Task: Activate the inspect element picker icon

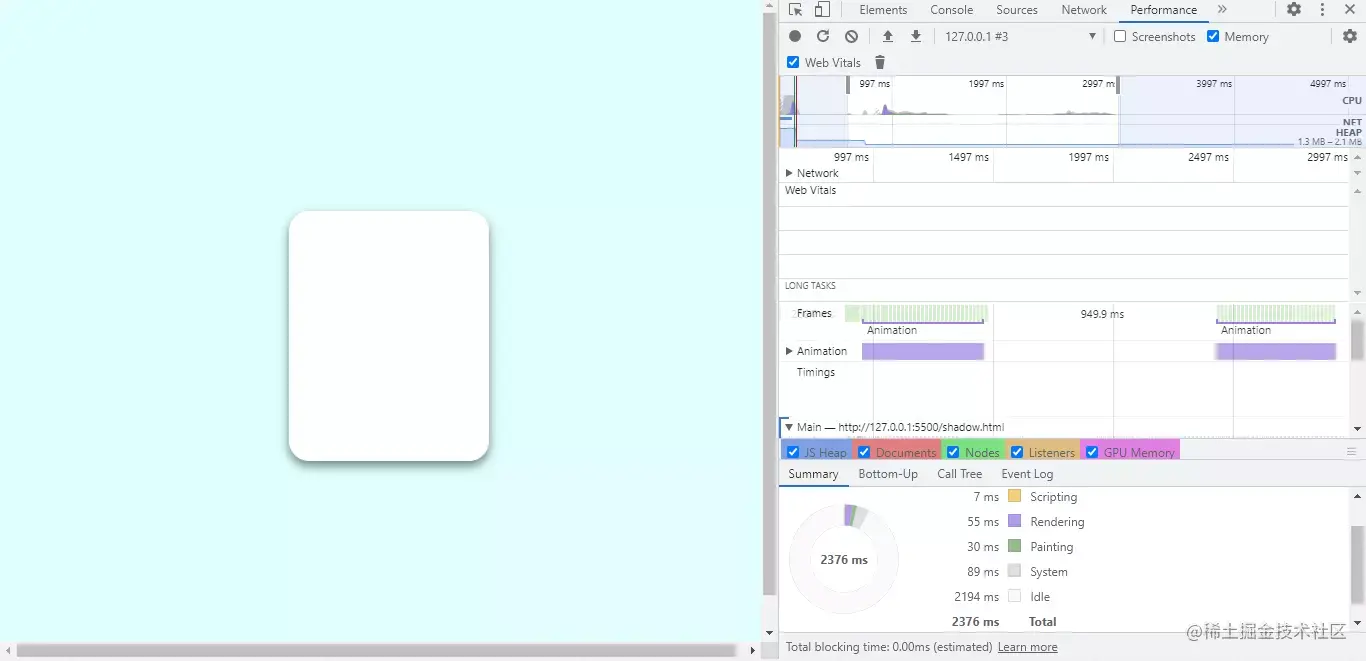Action: 795,10
